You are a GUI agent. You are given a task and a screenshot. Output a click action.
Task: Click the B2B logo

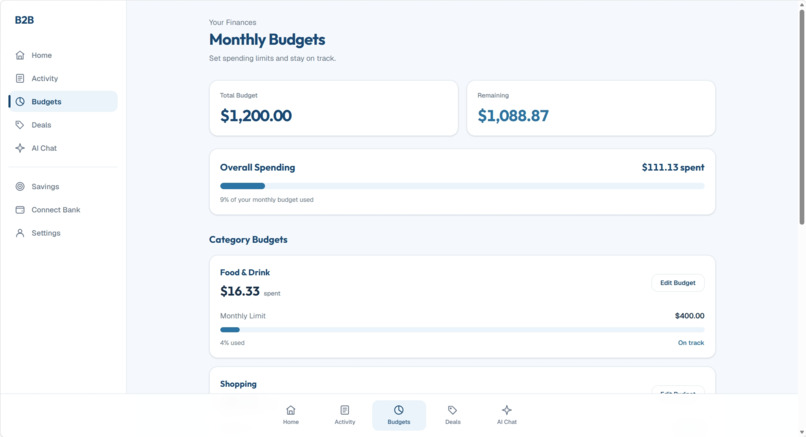click(x=24, y=20)
